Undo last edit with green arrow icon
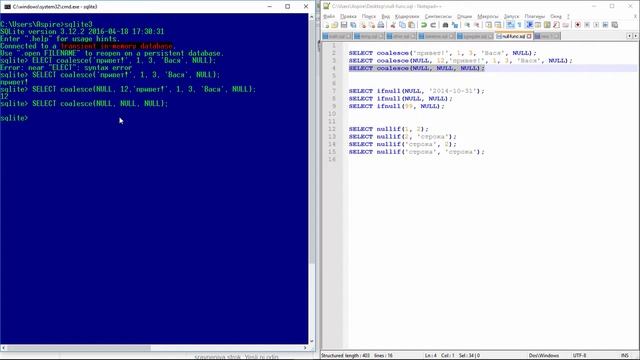Screen dimensions: 640x360 pos(424,25)
